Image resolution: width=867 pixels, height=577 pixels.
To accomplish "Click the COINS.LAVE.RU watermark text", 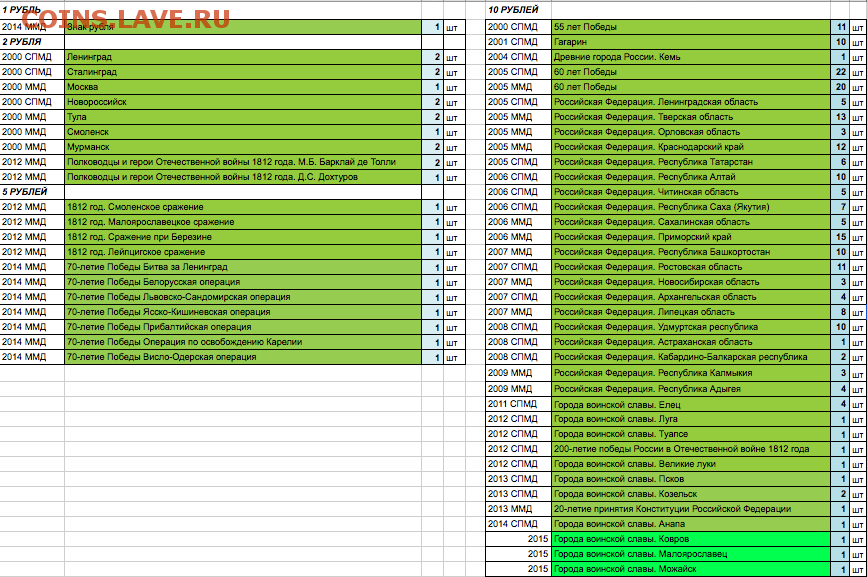I will (126, 19).
